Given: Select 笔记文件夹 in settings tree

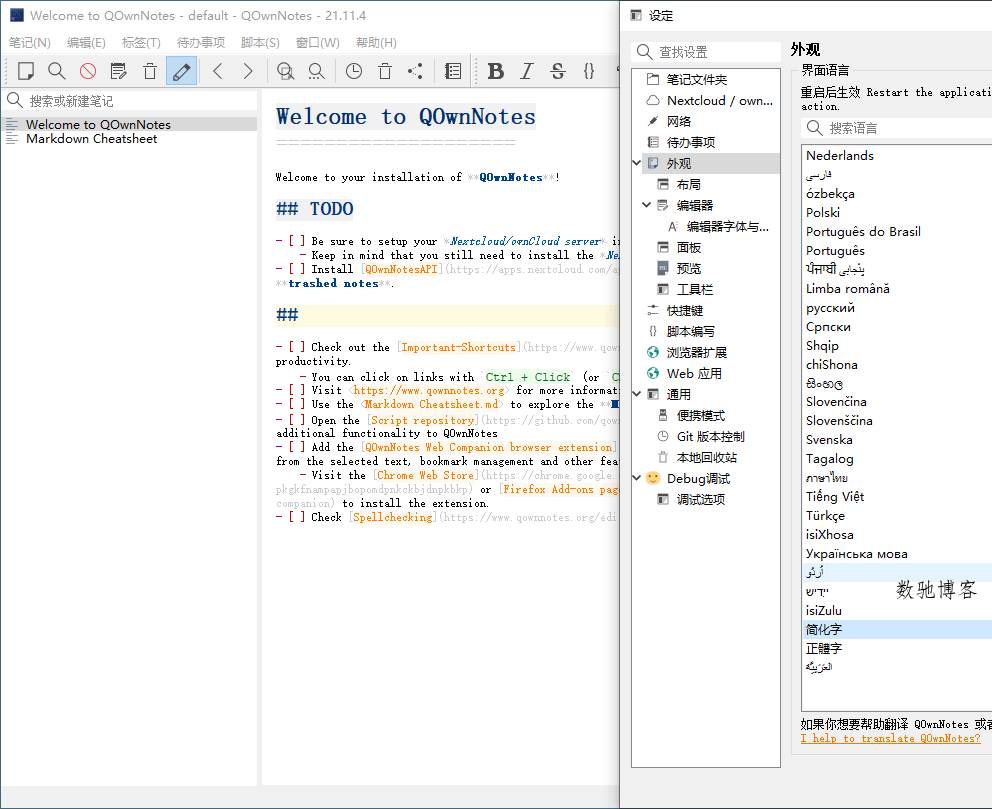Looking at the screenshot, I should (697, 80).
